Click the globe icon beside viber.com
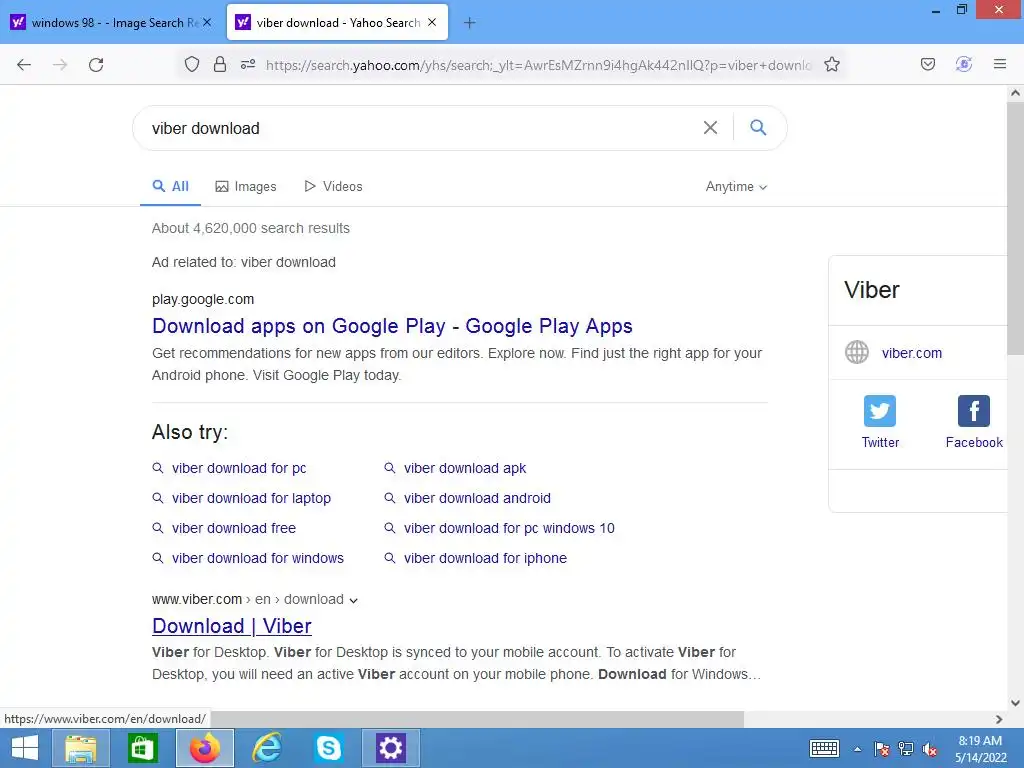This screenshot has width=1024, height=768. 857,353
